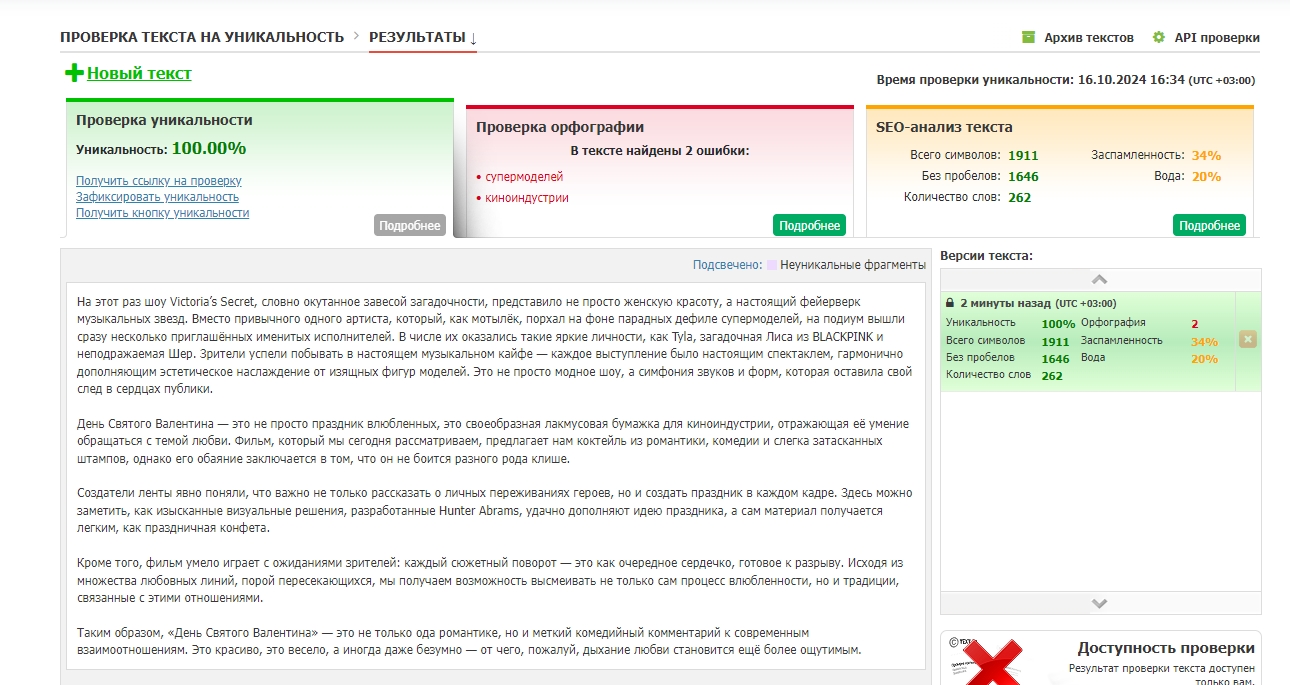This screenshot has height=685, width=1290.
Task: Click the check time 16.10.2024 16:34
Action: 1131,80
